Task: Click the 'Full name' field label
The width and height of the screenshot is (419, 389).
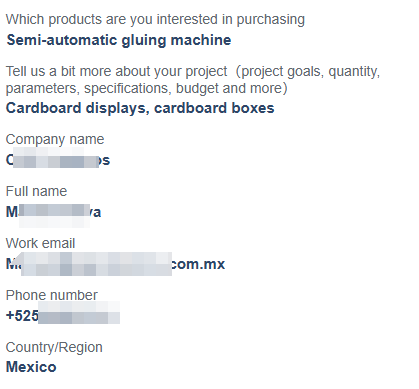Action: pyautogui.click(x=36, y=191)
